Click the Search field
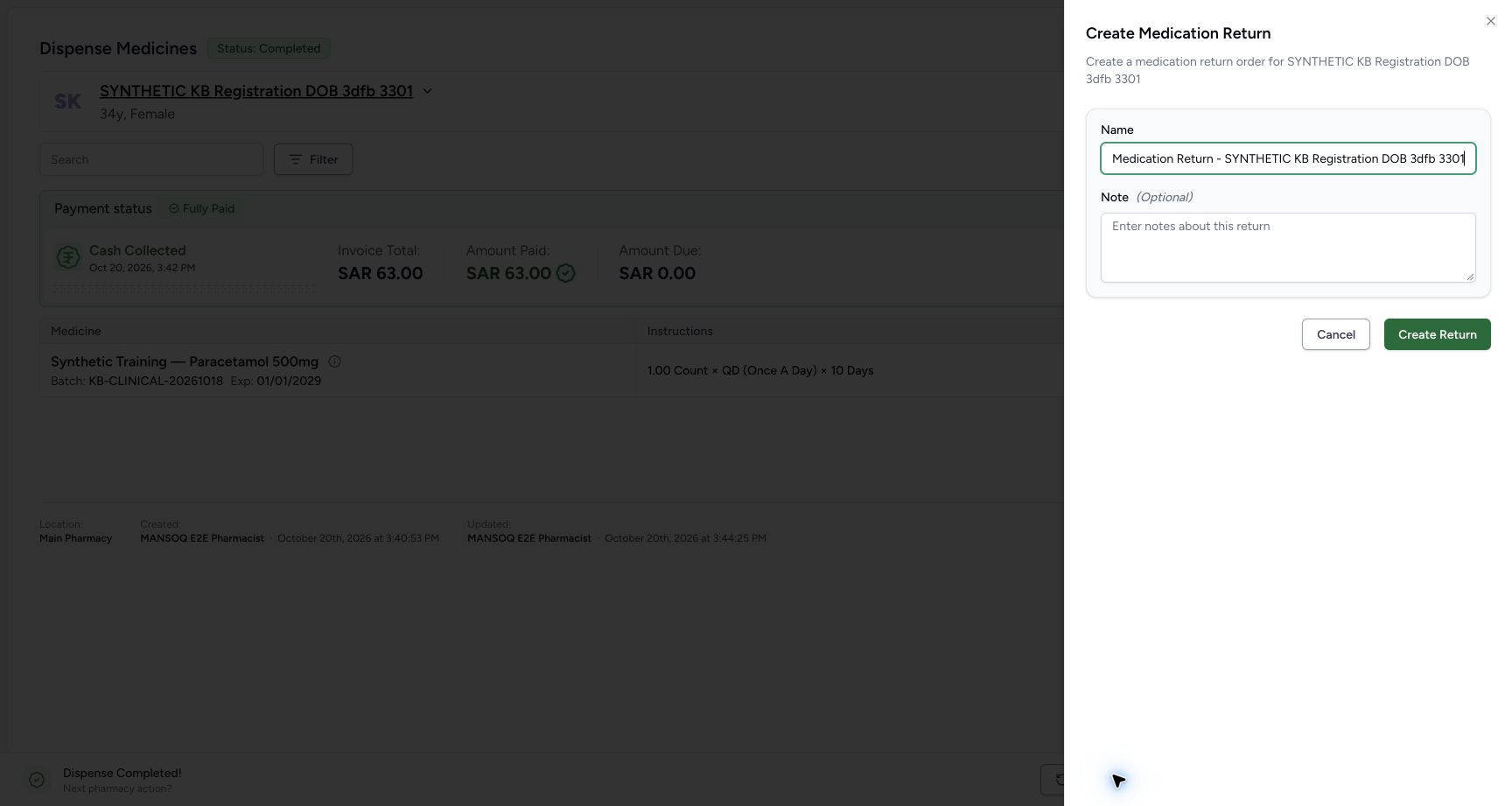This screenshot has height=806, width=1512. [150, 159]
